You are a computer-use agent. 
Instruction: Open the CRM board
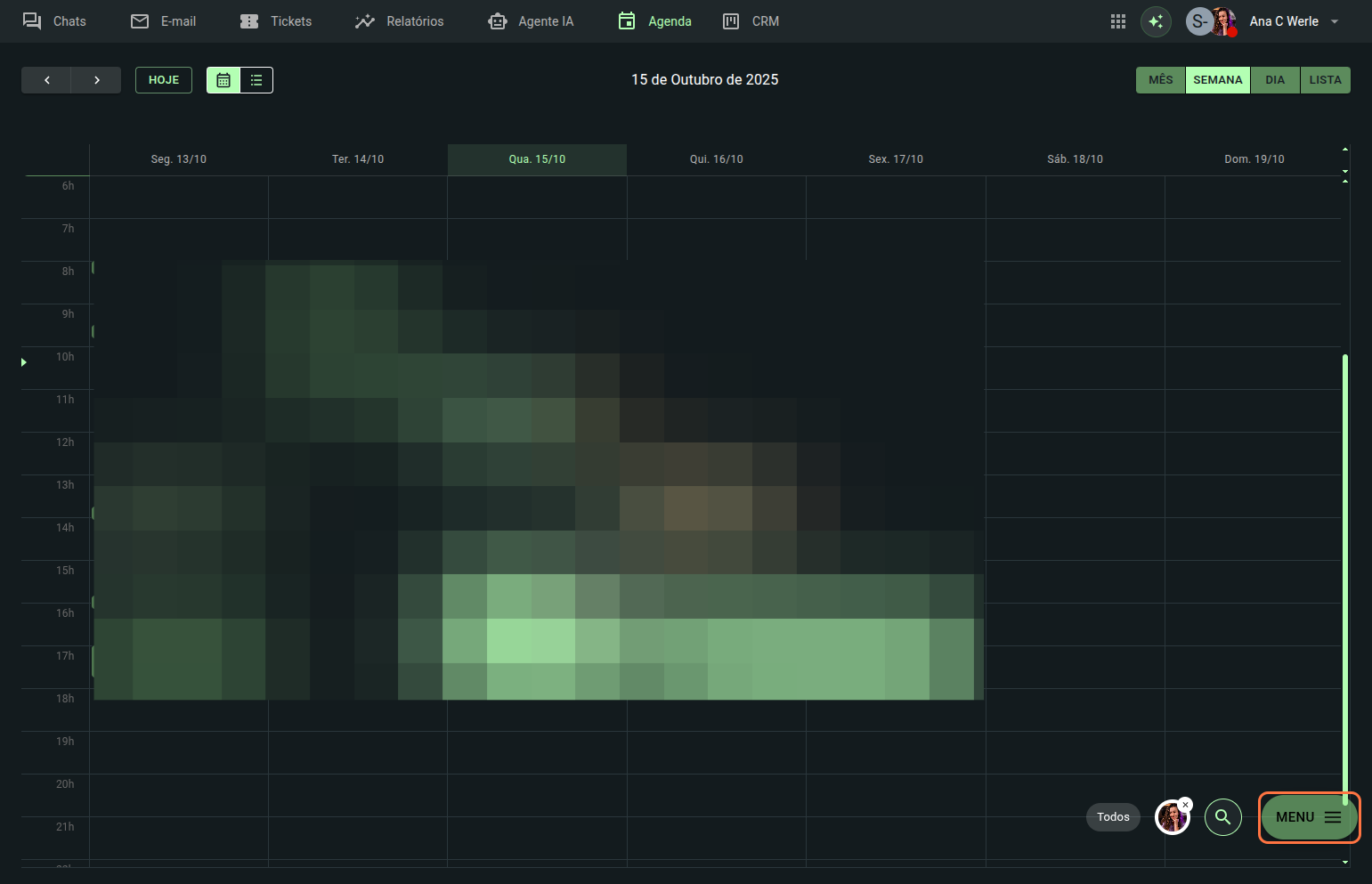[x=751, y=21]
